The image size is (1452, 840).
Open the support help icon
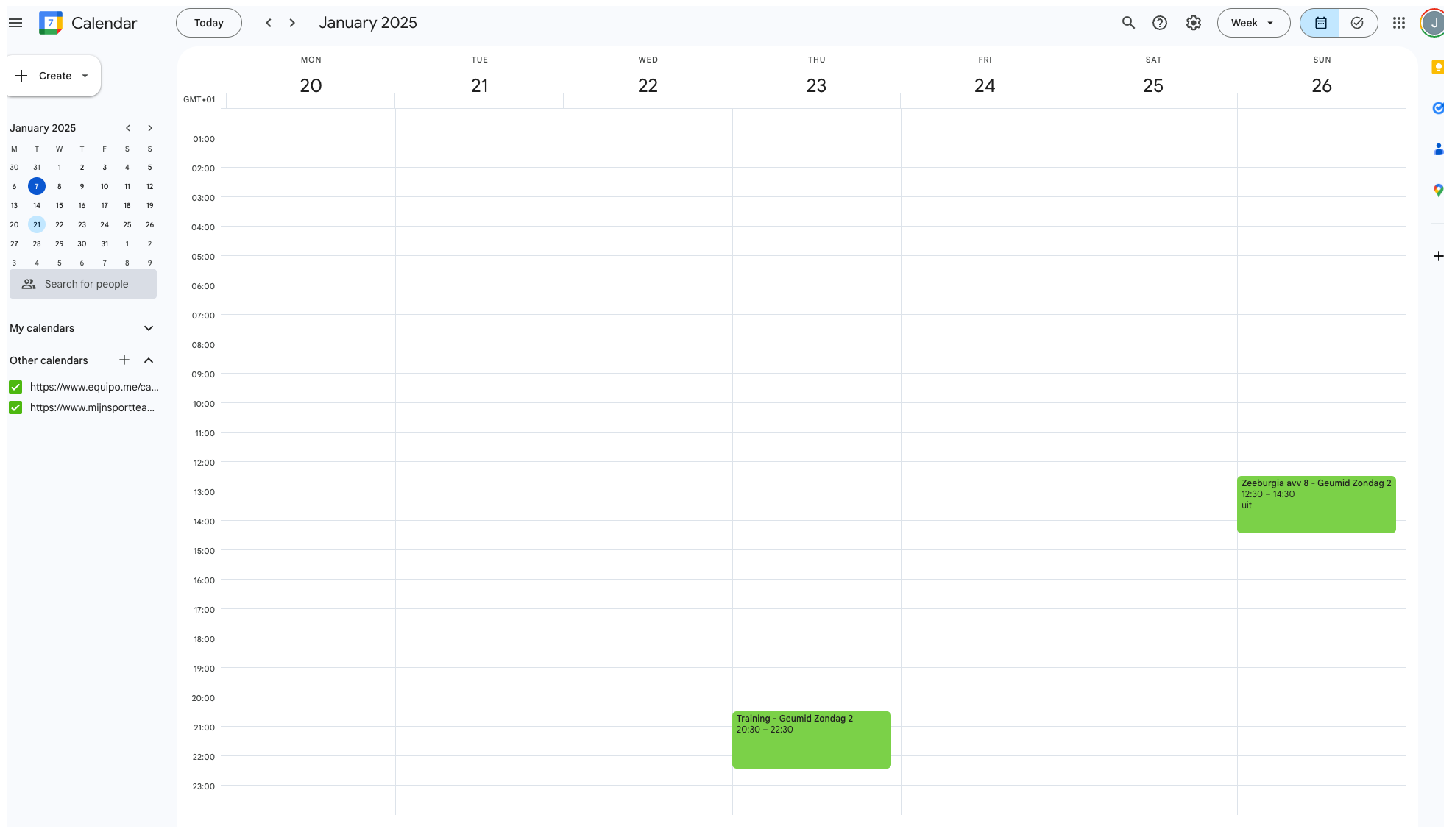tap(1160, 23)
